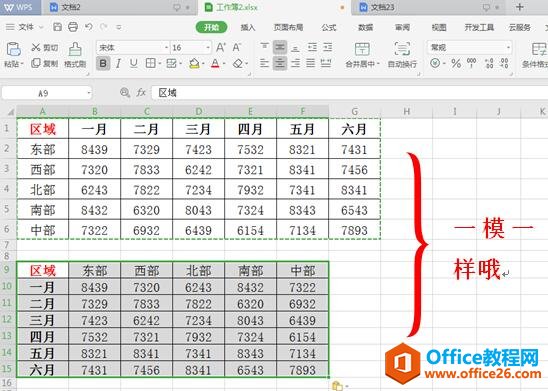Screen dimensions: 548x391
Task: Click the paste options icon below the table
Action: pos(338,386)
